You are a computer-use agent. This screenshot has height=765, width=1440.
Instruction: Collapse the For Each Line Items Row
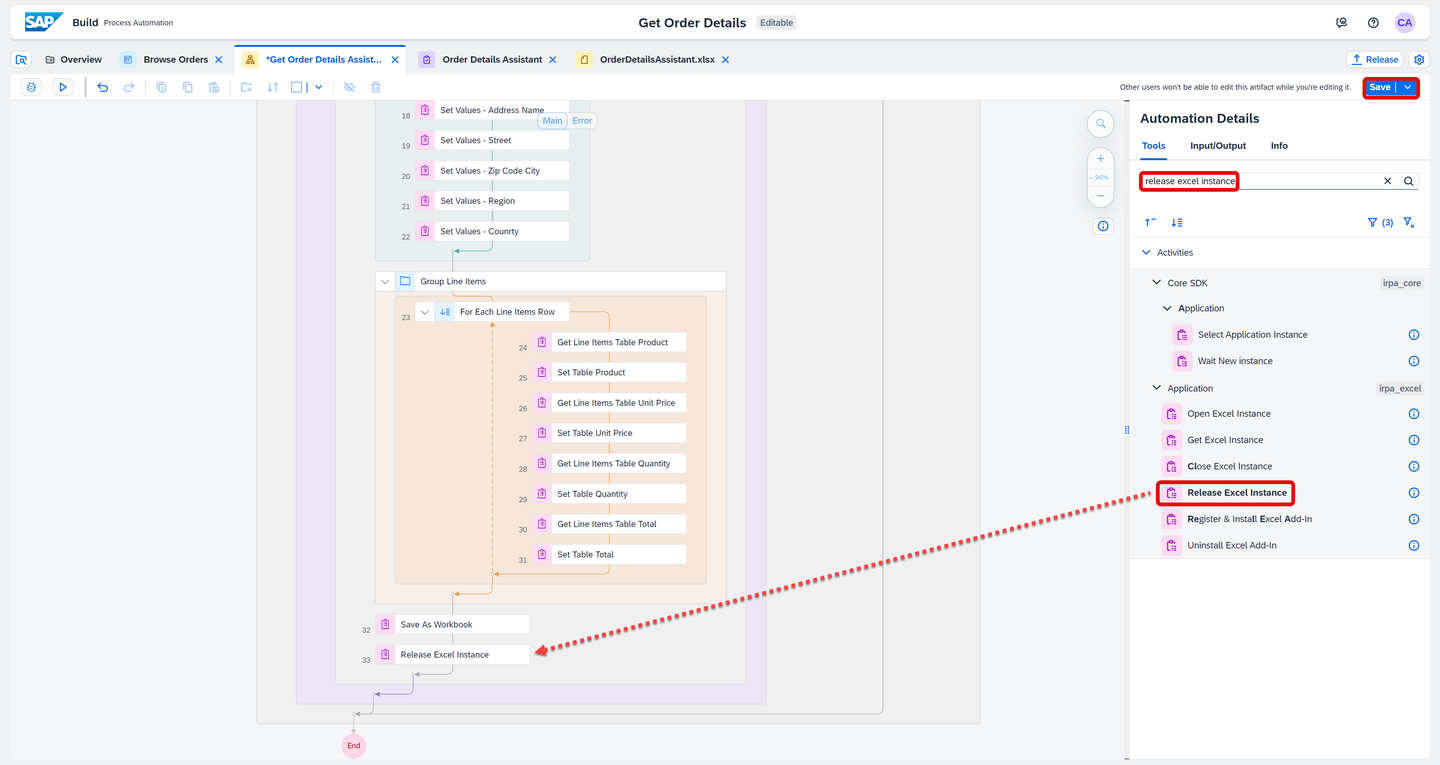(x=424, y=312)
